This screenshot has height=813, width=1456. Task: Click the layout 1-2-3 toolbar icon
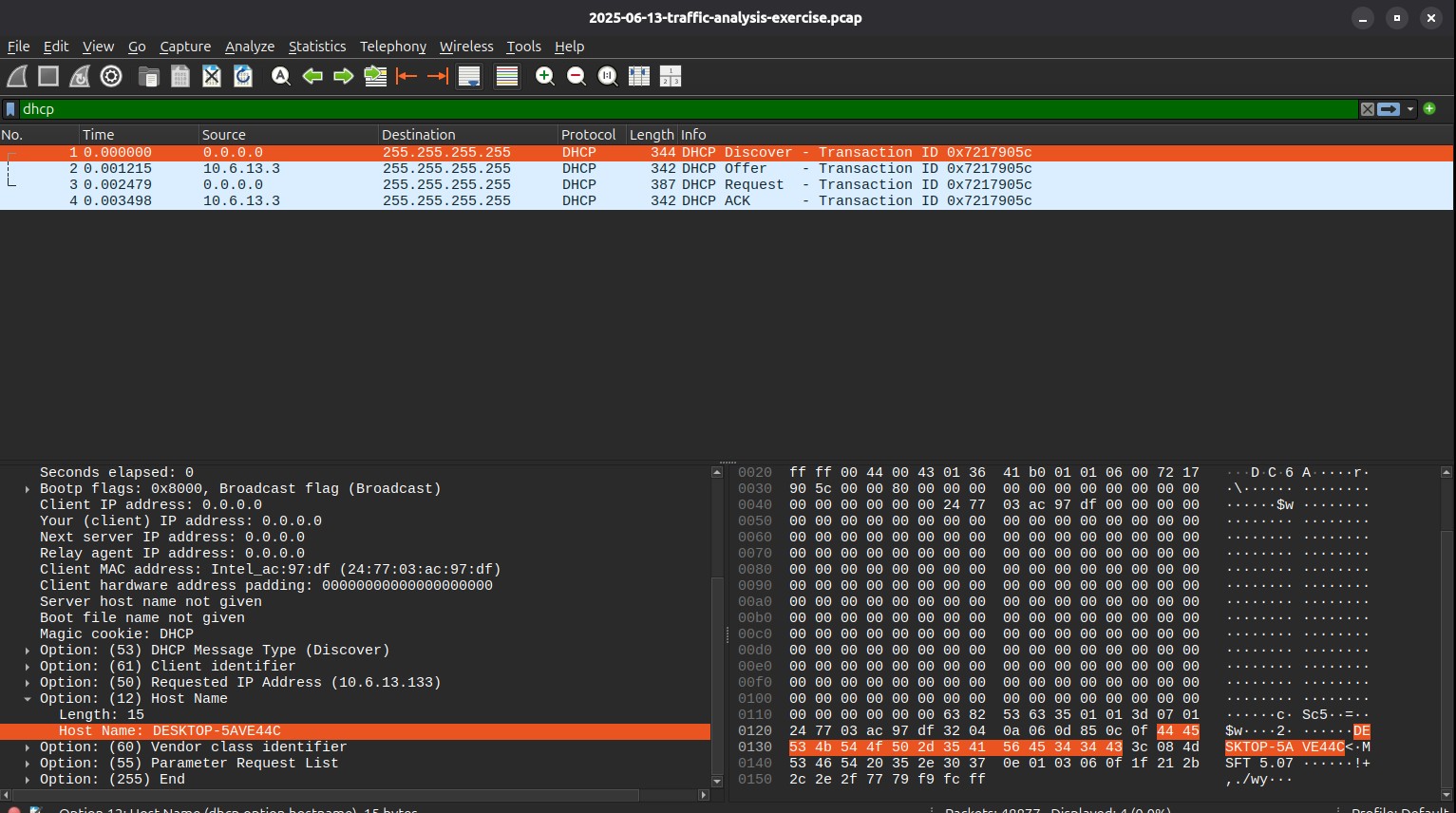(x=671, y=77)
